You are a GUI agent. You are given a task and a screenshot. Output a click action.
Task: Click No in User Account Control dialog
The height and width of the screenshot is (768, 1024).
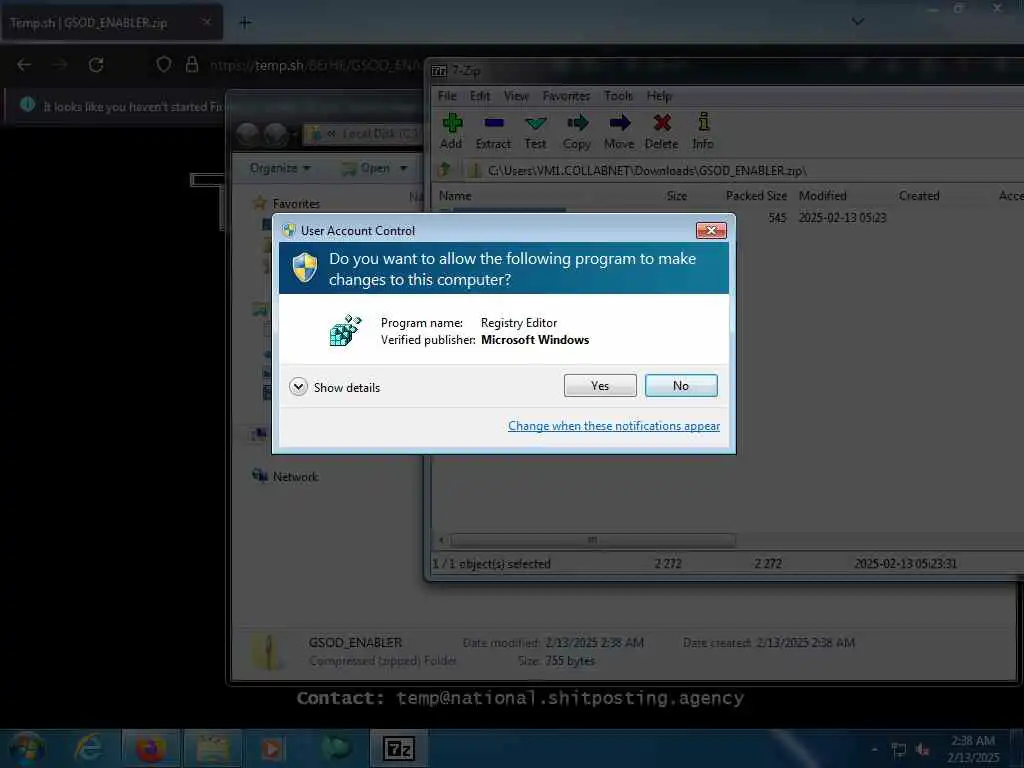click(x=681, y=385)
